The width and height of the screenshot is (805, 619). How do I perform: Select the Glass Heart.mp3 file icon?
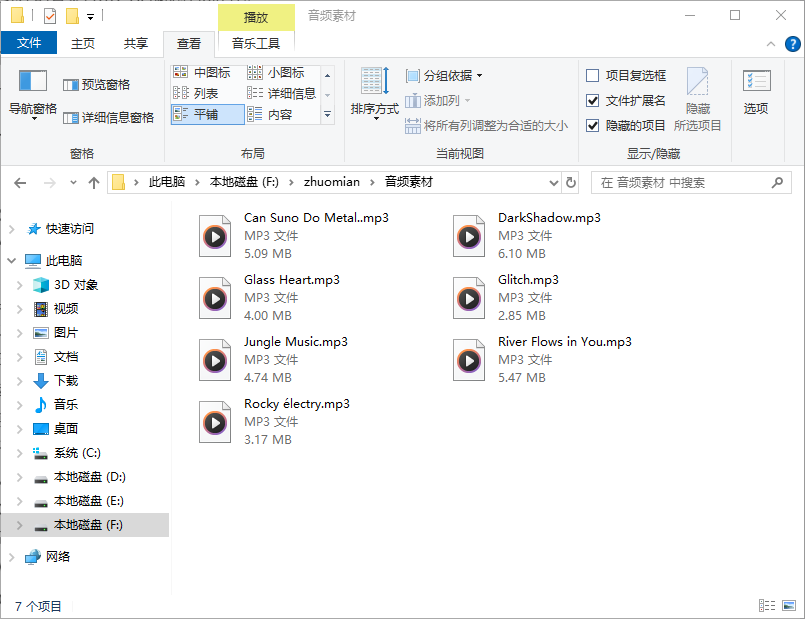click(x=215, y=298)
